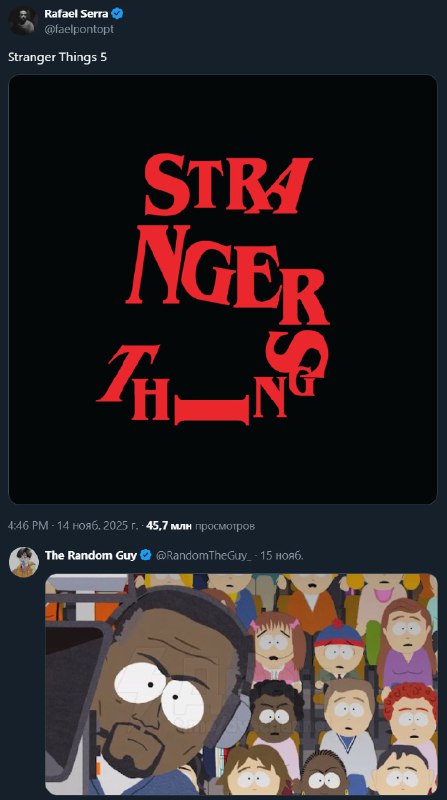The image size is (447, 800).
Task: Open The Random Guy's profile avatar
Action: click(x=23, y=562)
